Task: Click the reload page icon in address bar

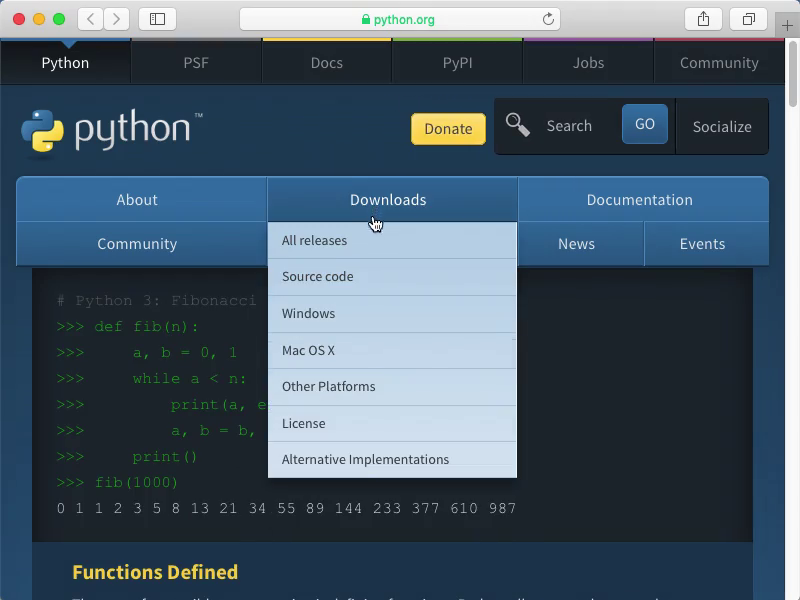Action: pos(548,19)
